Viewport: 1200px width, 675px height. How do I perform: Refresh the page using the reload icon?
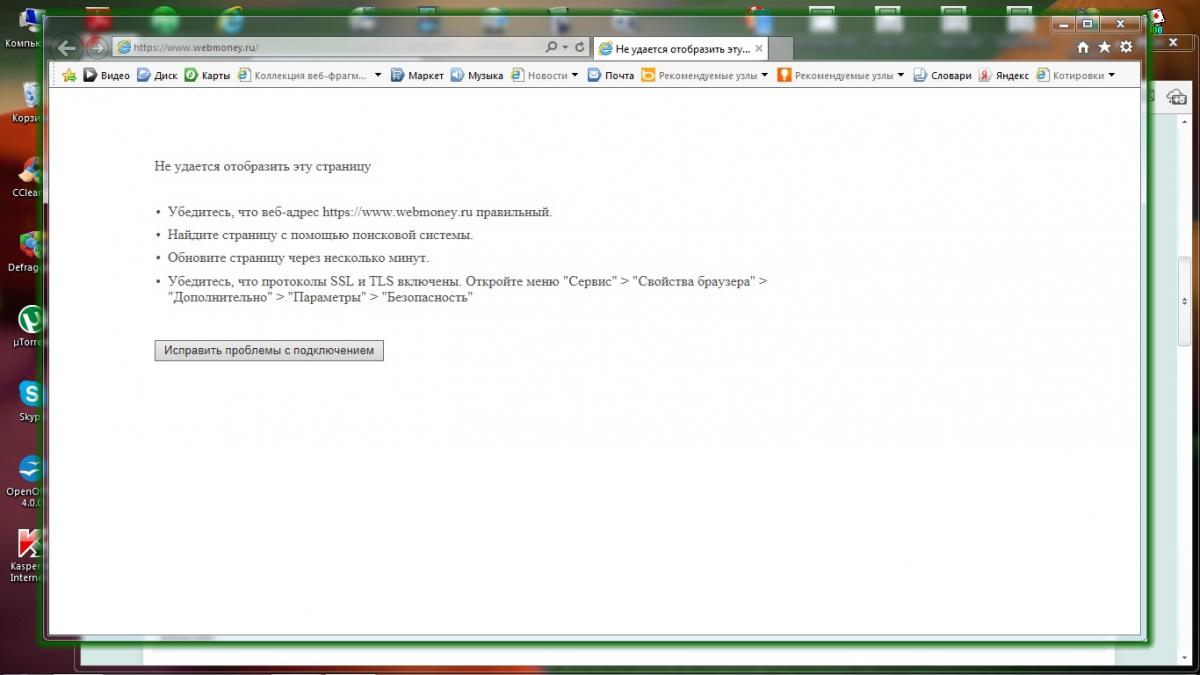(x=579, y=47)
